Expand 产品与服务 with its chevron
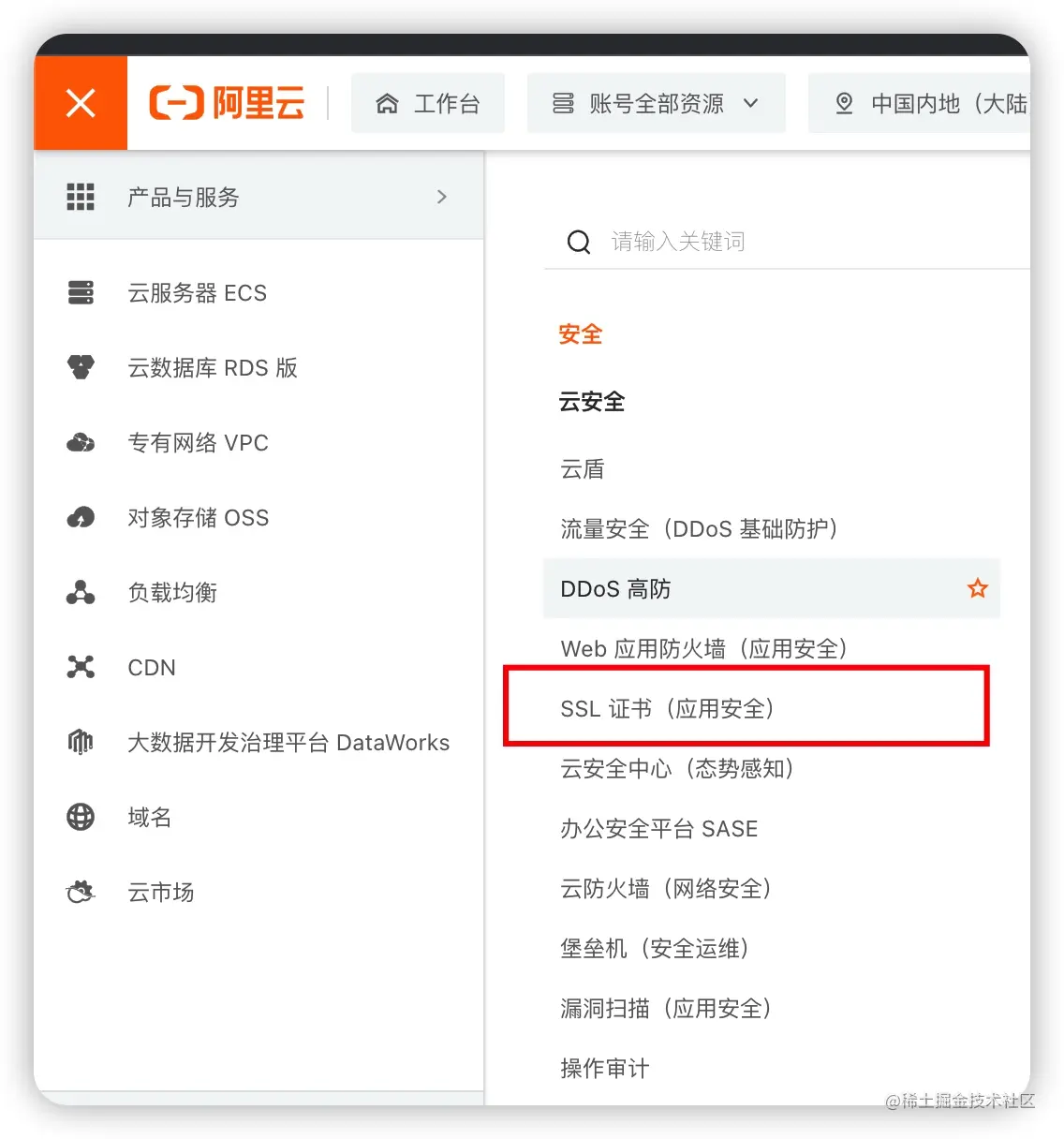Viewport: 1064px width, 1139px height. click(441, 197)
